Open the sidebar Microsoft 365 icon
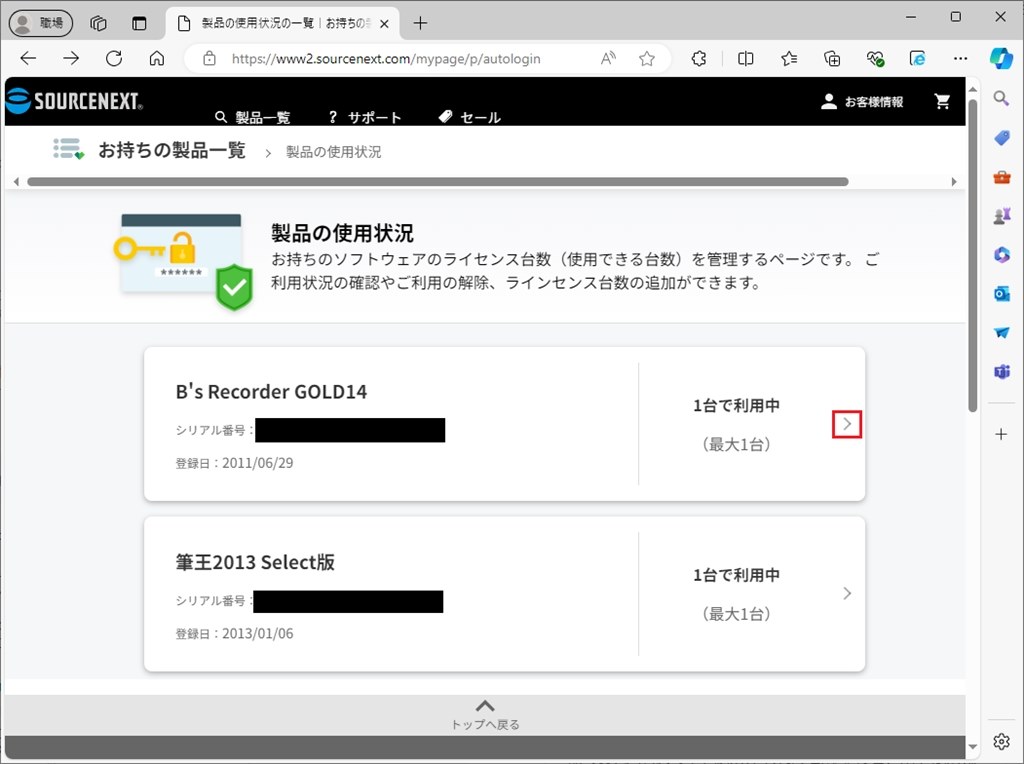Screen dimensions: 1024x764 pyautogui.click(x=1001, y=255)
